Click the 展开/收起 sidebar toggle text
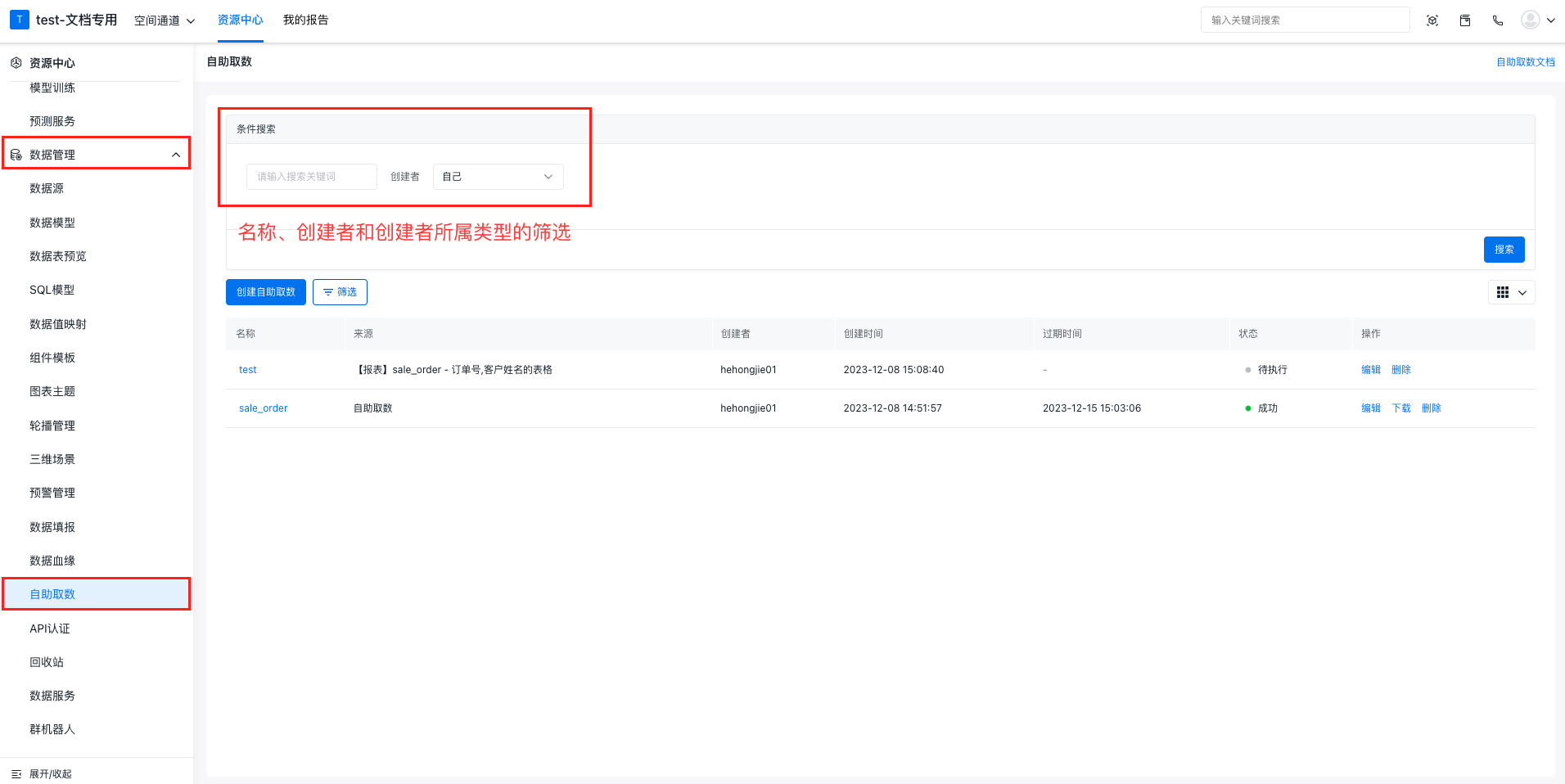This screenshot has height=784, width=1565. 51,774
